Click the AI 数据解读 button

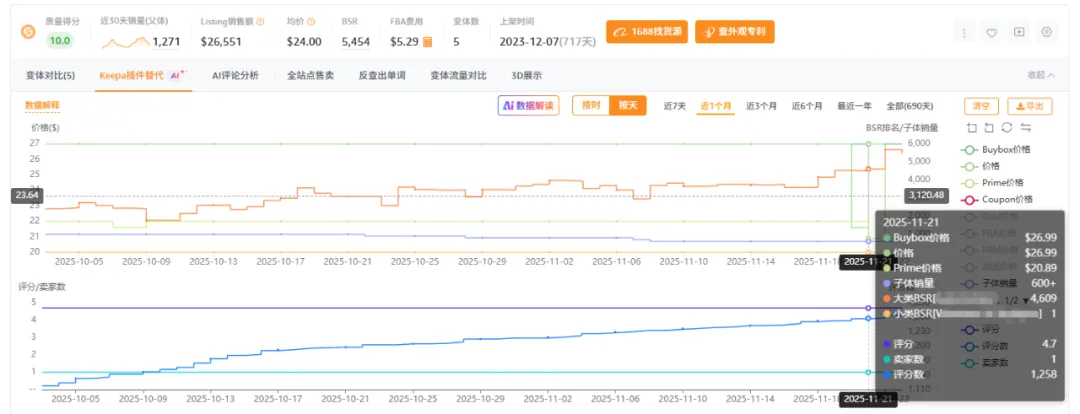tap(528, 106)
